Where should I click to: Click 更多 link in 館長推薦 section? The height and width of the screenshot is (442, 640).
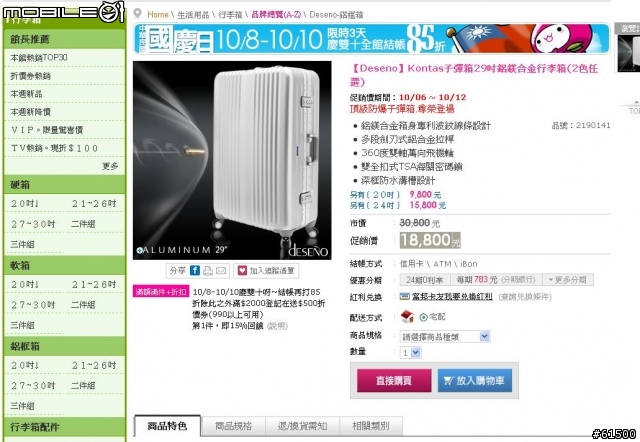tap(110, 166)
